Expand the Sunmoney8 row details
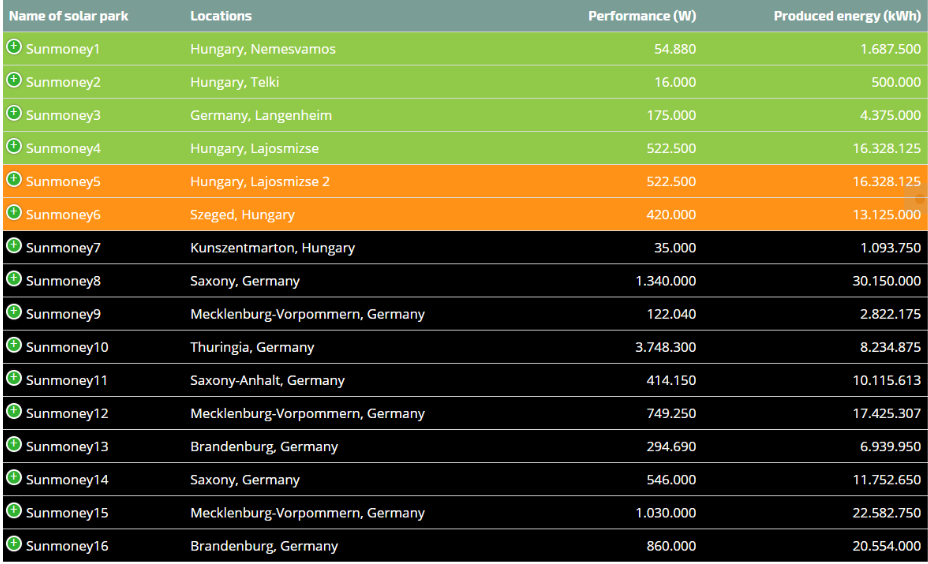This screenshot has width=928, height=564. click(14, 279)
